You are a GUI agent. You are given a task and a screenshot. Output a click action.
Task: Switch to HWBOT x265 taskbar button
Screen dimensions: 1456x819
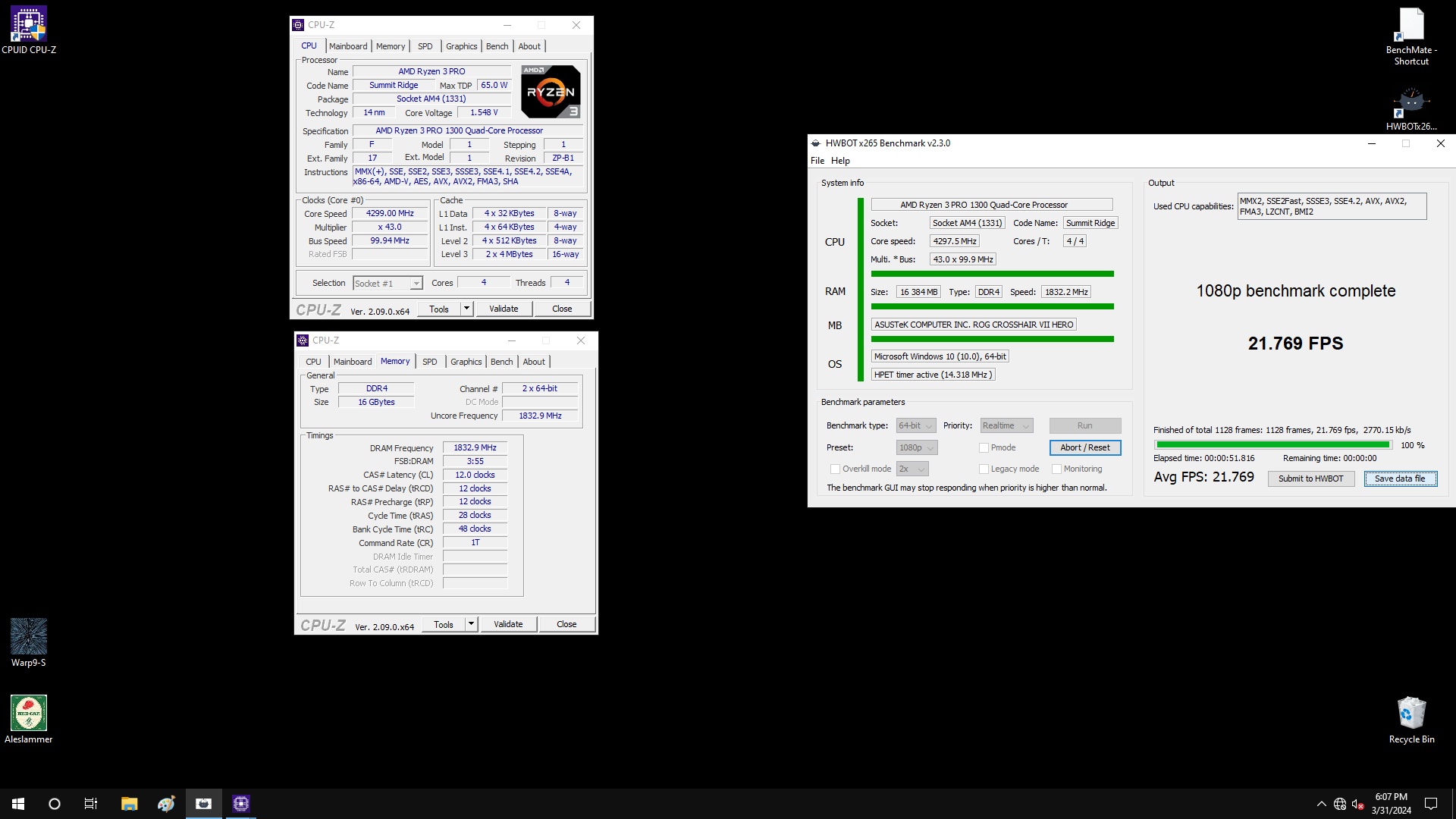click(203, 804)
